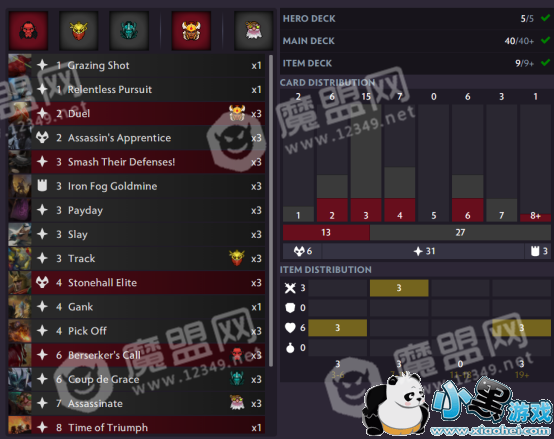Select the Legion Commander hero portrait icon

pos(191,30)
